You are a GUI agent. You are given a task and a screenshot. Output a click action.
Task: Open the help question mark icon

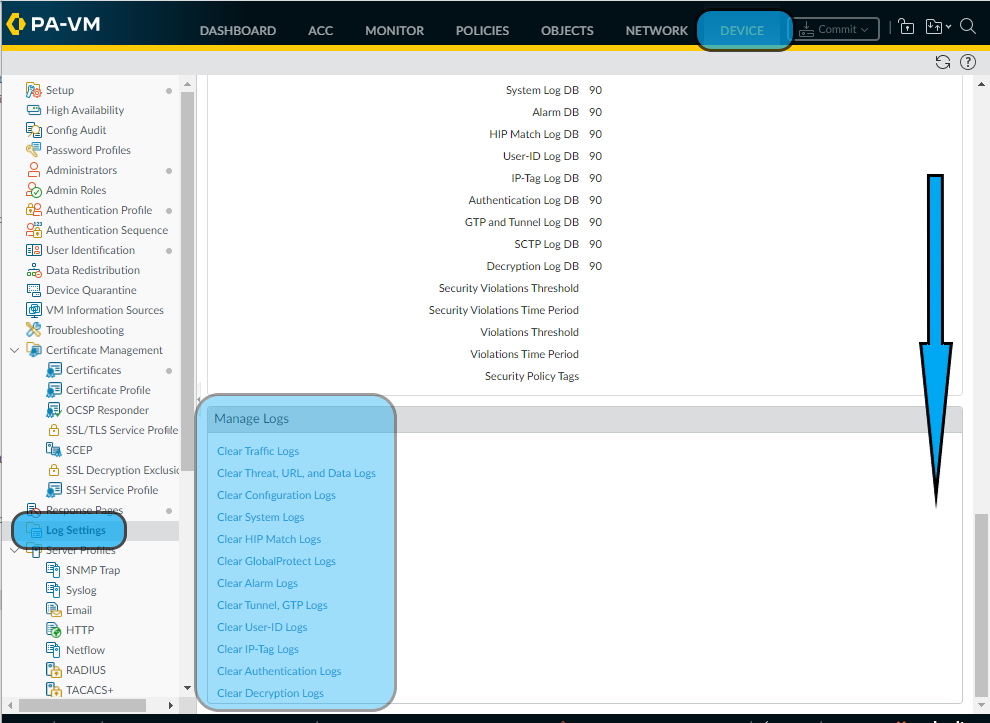(x=967, y=62)
